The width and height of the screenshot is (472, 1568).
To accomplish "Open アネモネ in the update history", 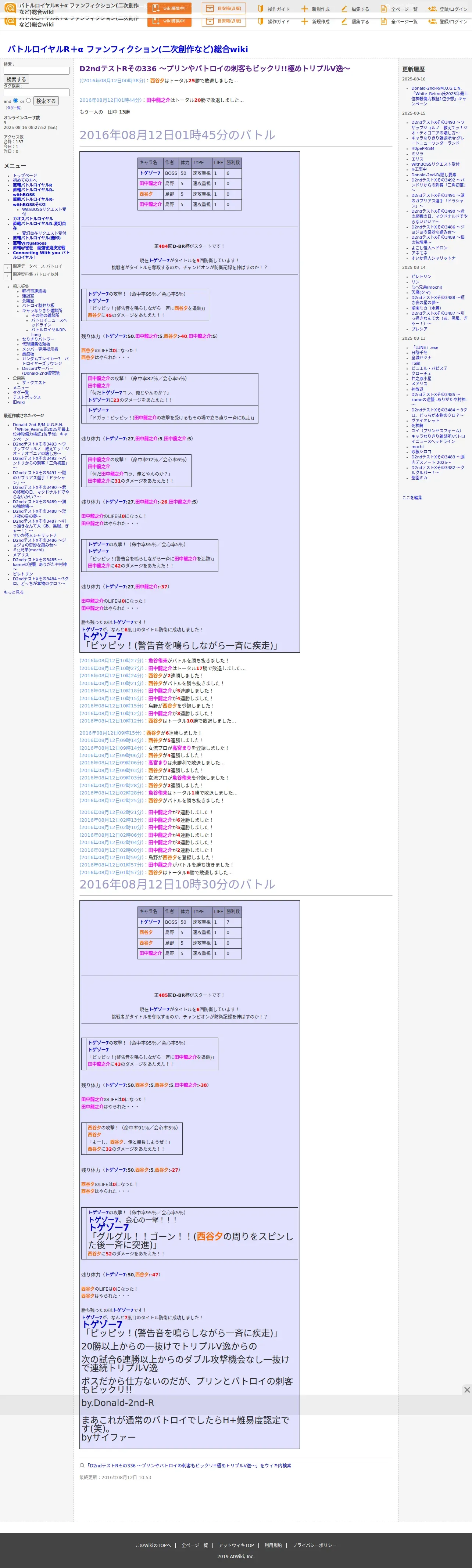I will click(x=419, y=253).
